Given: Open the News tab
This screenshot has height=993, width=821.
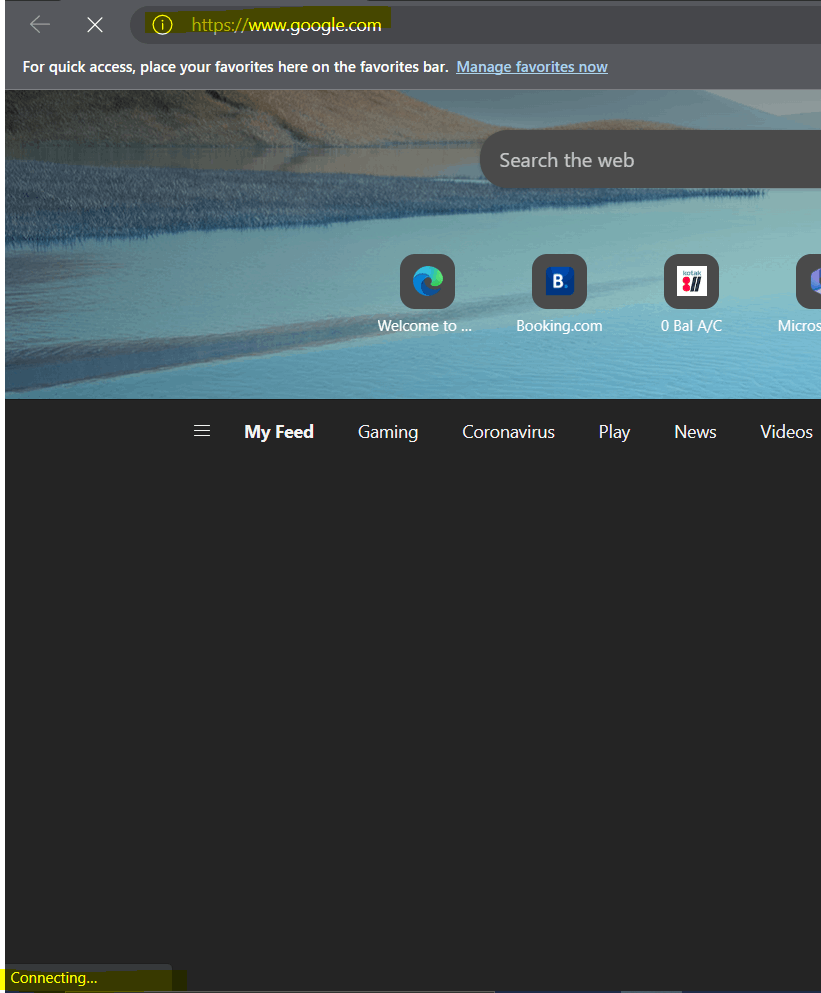Looking at the screenshot, I should pyautogui.click(x=695, y=432).
